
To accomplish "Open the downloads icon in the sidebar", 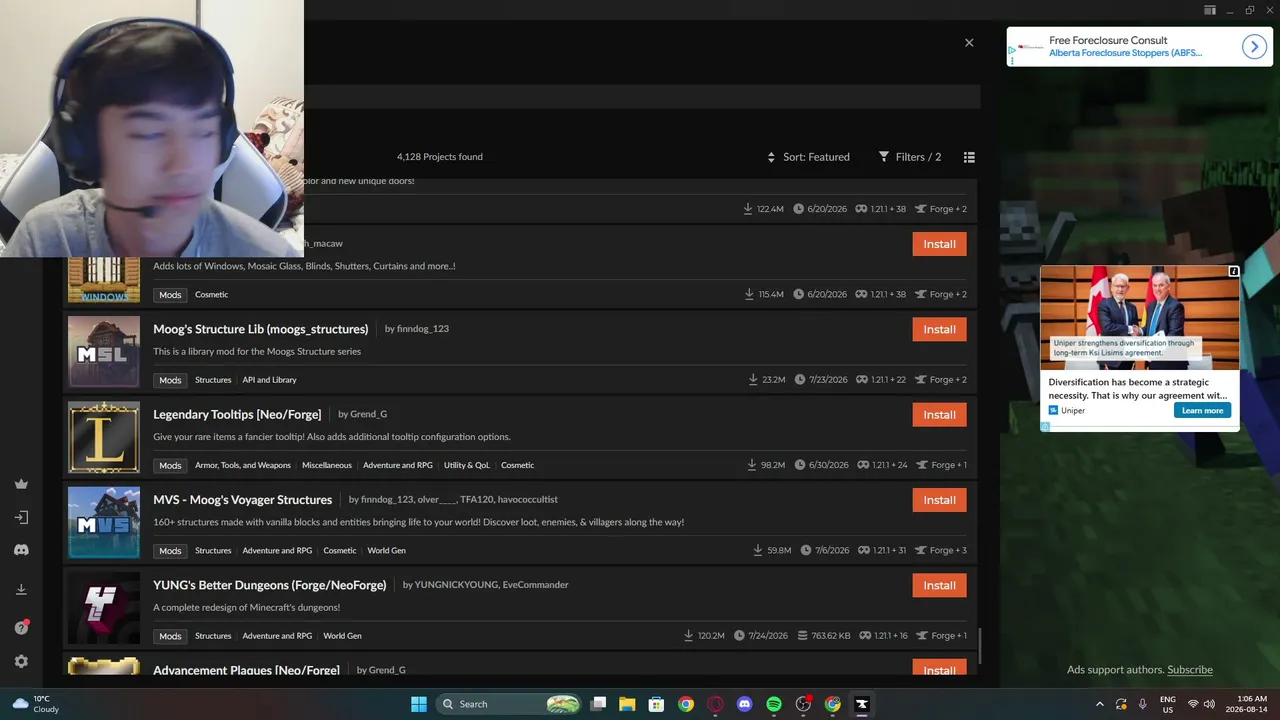I will coord(21,590).
